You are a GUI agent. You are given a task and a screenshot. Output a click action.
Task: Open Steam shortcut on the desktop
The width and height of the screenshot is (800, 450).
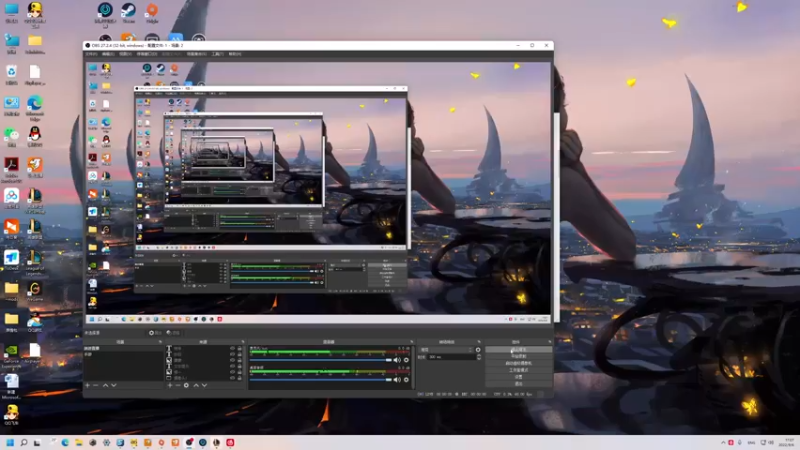[128, 13]
